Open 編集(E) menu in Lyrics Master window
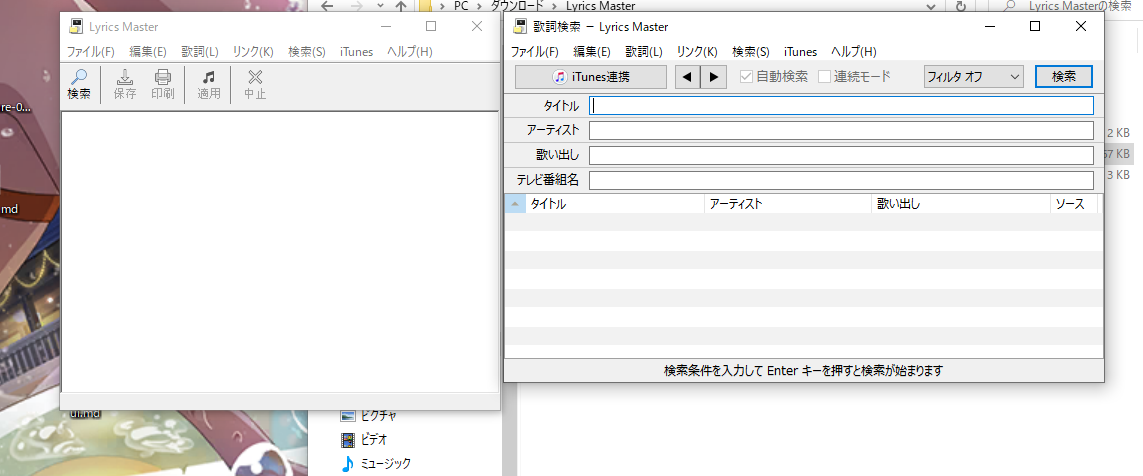The image size is (1143, 476). pyautogui.click(x=148, y=52)
